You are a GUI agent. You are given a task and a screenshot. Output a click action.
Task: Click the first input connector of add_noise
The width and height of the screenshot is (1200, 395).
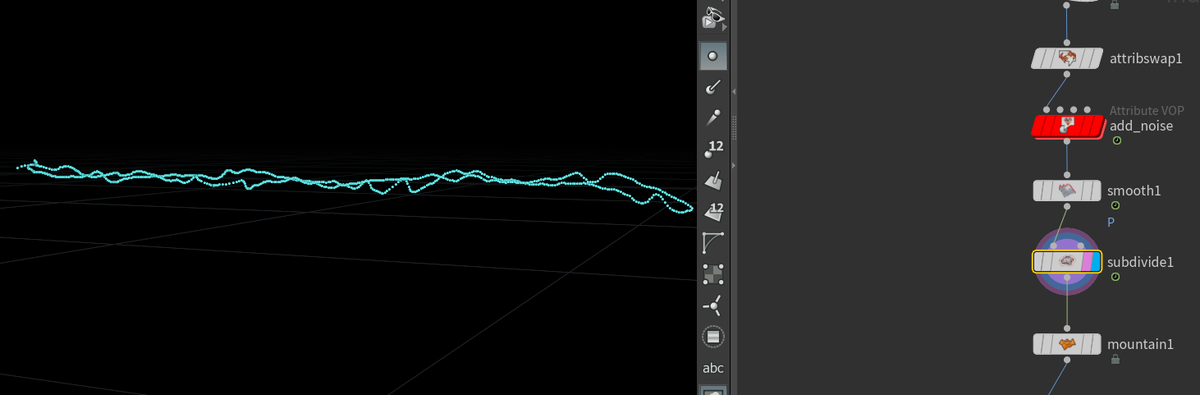point(1046,109)
